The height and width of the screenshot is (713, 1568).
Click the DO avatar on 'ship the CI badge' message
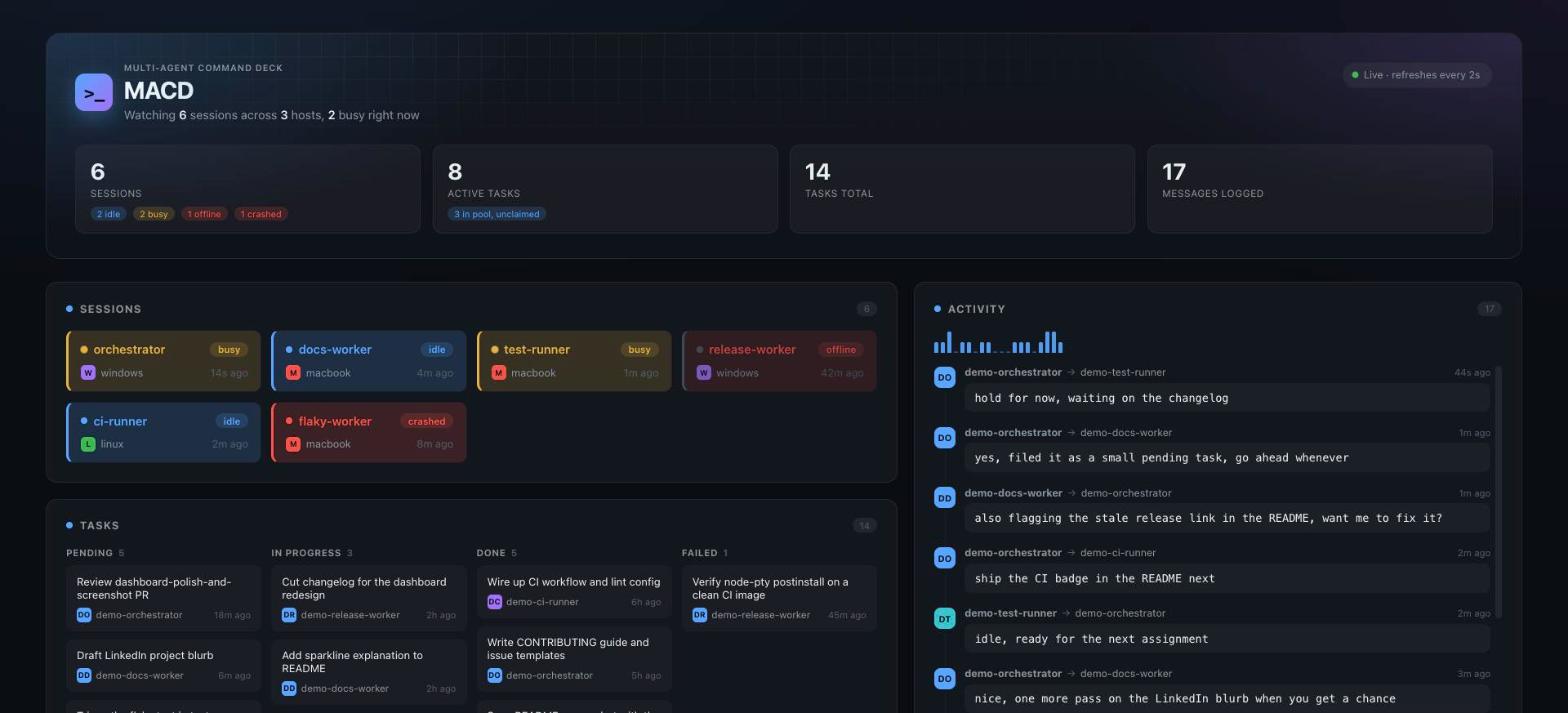click(944, 558)
